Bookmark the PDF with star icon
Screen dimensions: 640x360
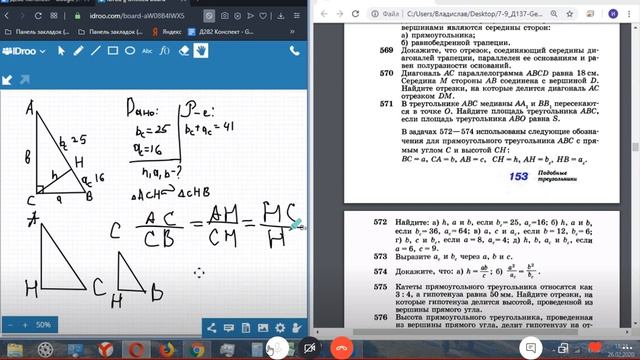[x=569, y=13]
